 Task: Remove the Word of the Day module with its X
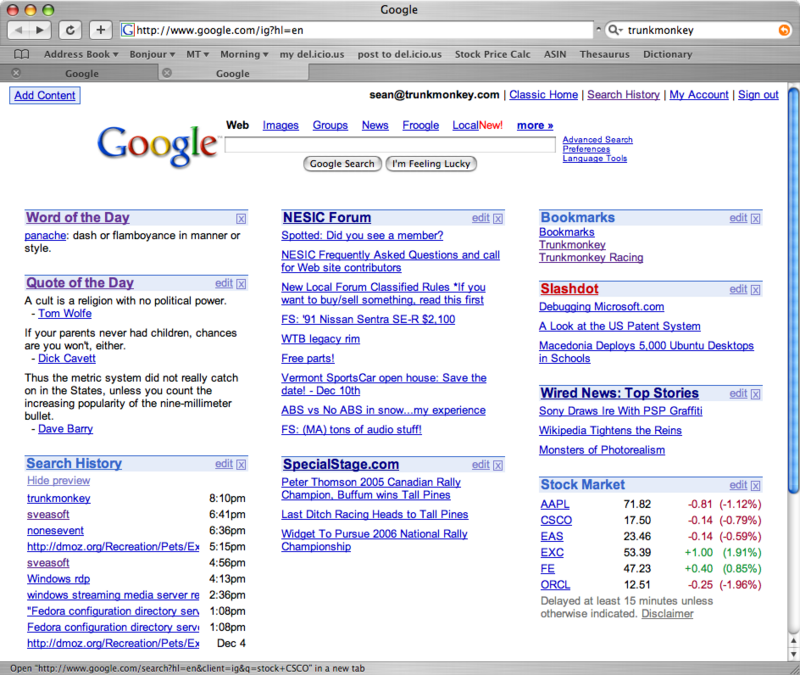pos(241,218)
